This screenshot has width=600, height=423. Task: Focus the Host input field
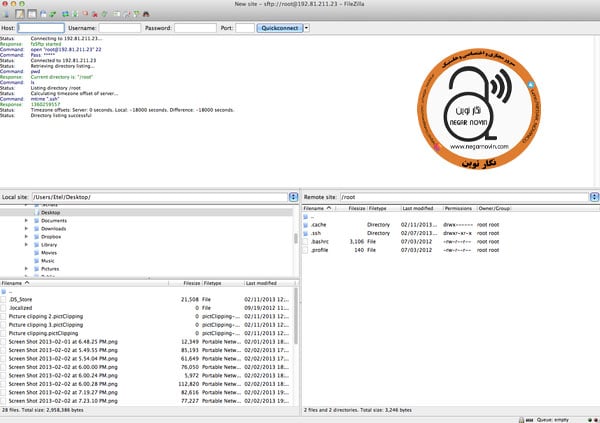coord(41,28)
